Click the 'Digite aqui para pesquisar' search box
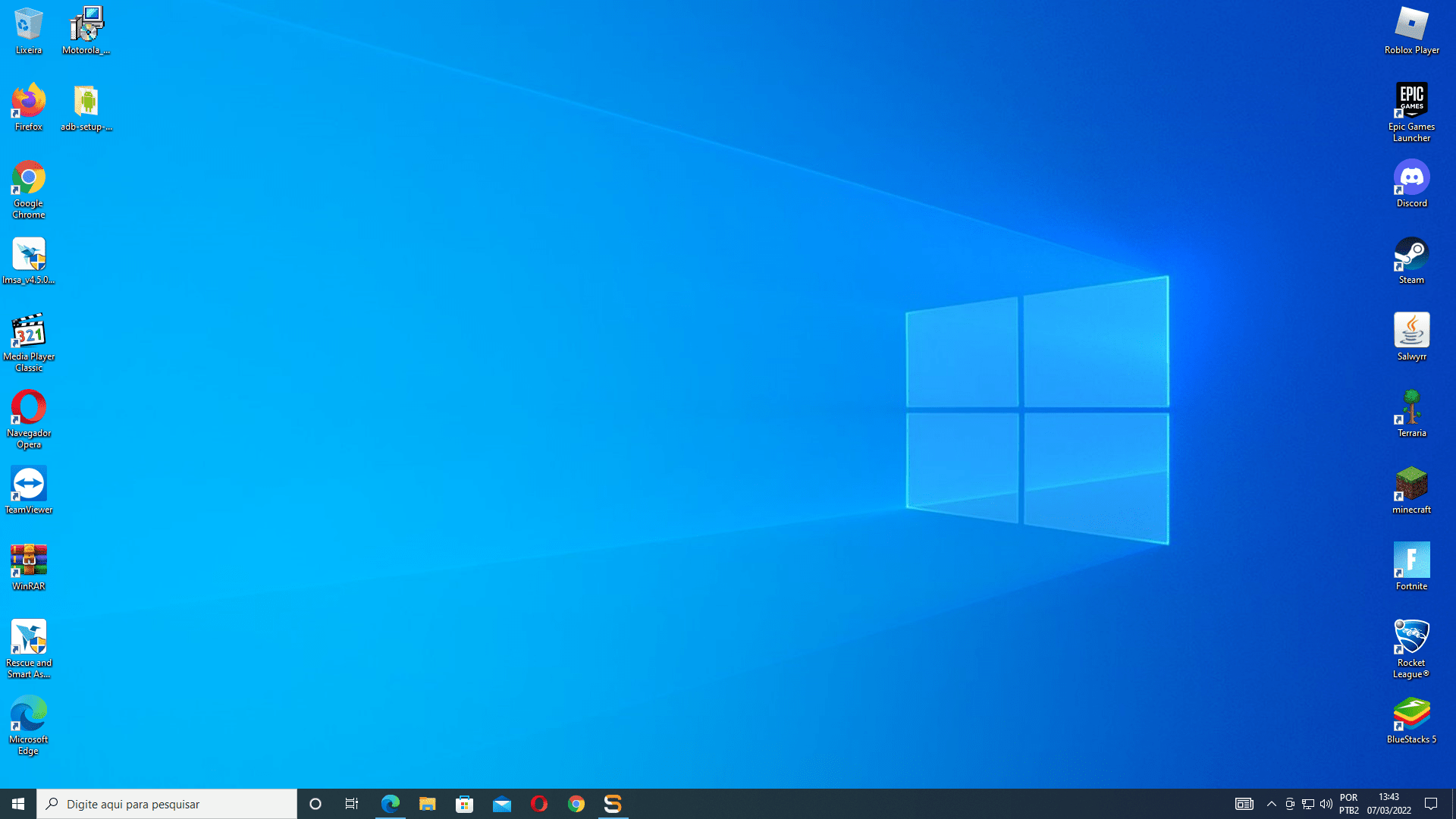1456x819 pixels. (167, 804)
